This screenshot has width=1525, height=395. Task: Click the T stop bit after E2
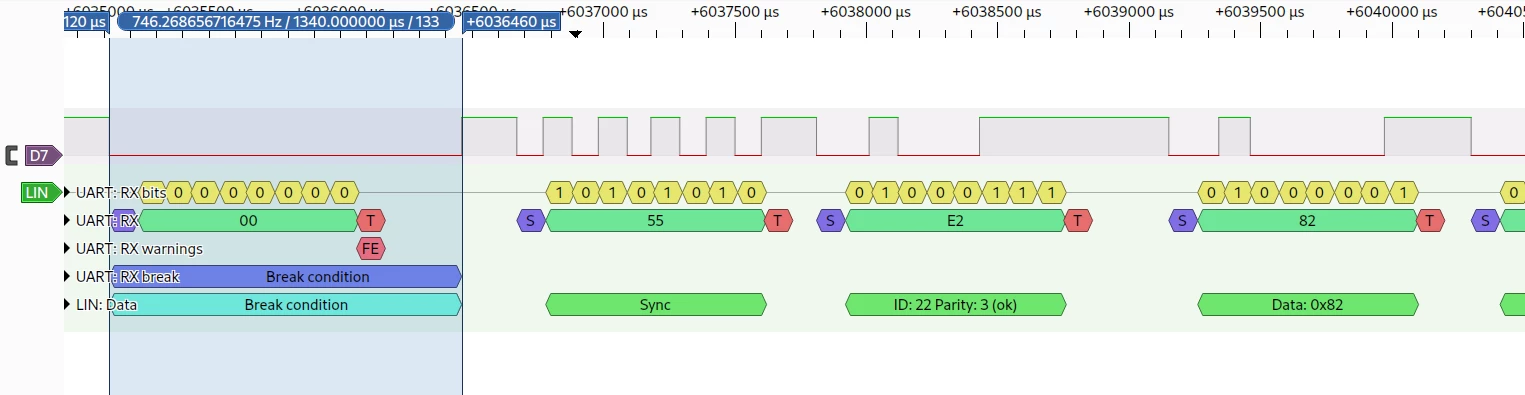1079,220
